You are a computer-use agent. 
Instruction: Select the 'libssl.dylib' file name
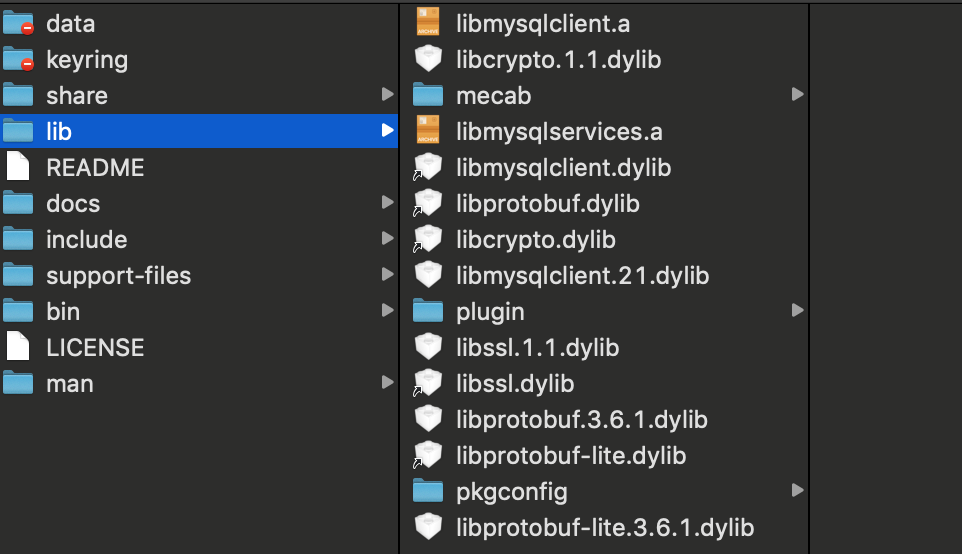pyautogui.click(x=515, y=384)
